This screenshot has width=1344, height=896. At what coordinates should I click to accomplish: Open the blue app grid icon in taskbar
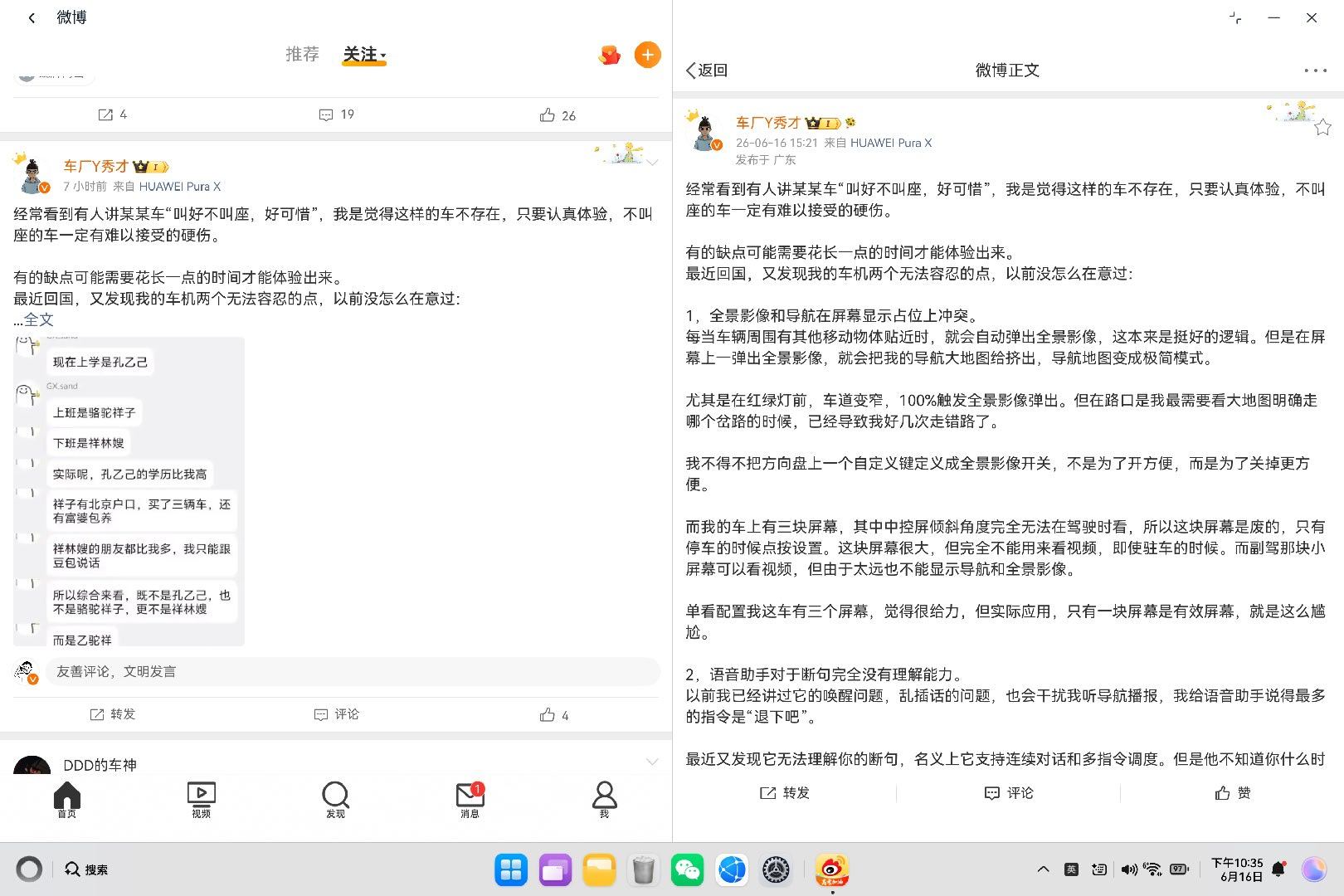[511, 869]
